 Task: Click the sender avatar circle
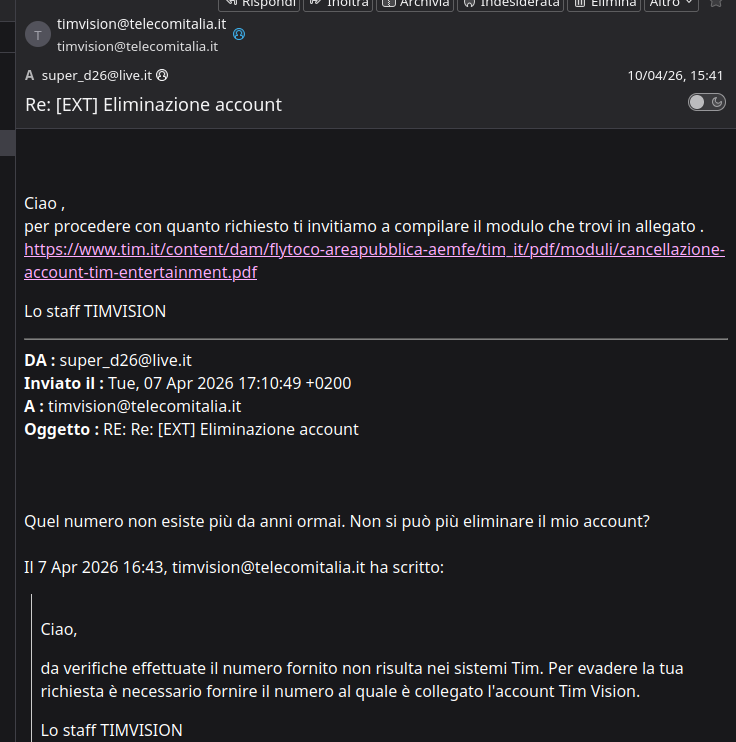[38, 35]
